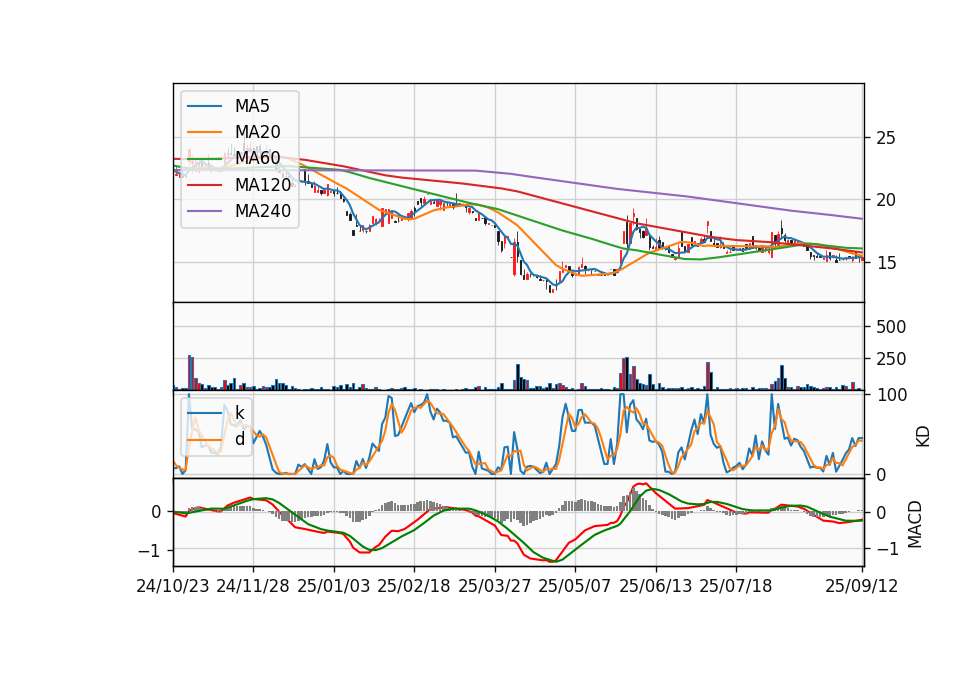Click the MACD axis title
The width and height of the screenshot is (960, 690).
(915, 525)
